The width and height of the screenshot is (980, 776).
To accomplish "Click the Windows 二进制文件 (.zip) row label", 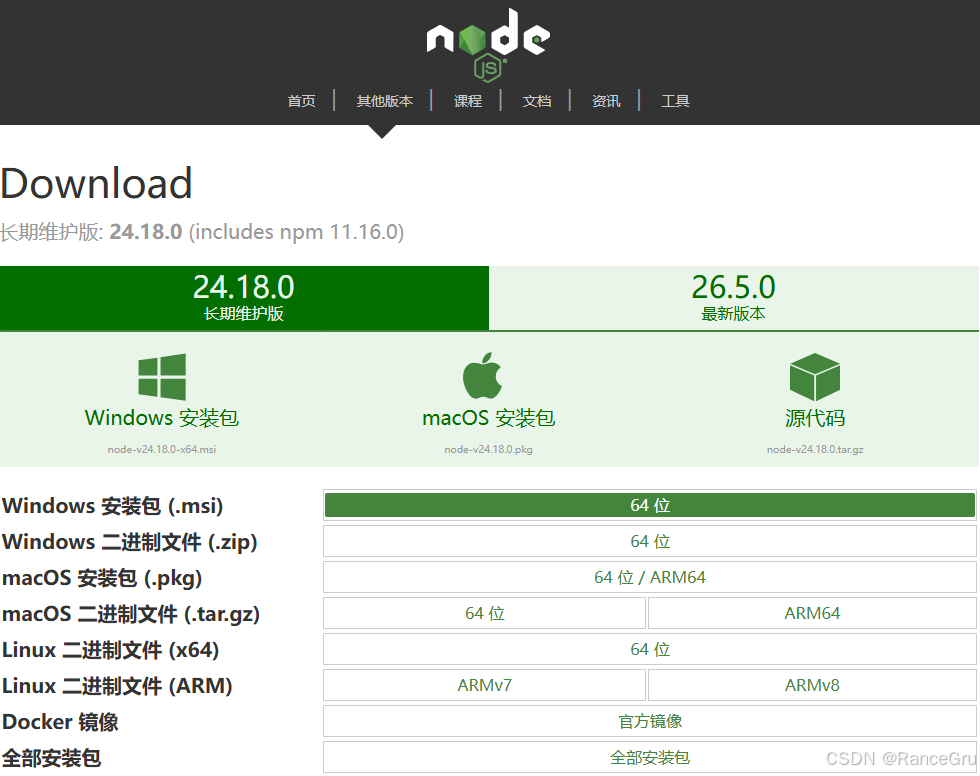I will tap(130, 542).
